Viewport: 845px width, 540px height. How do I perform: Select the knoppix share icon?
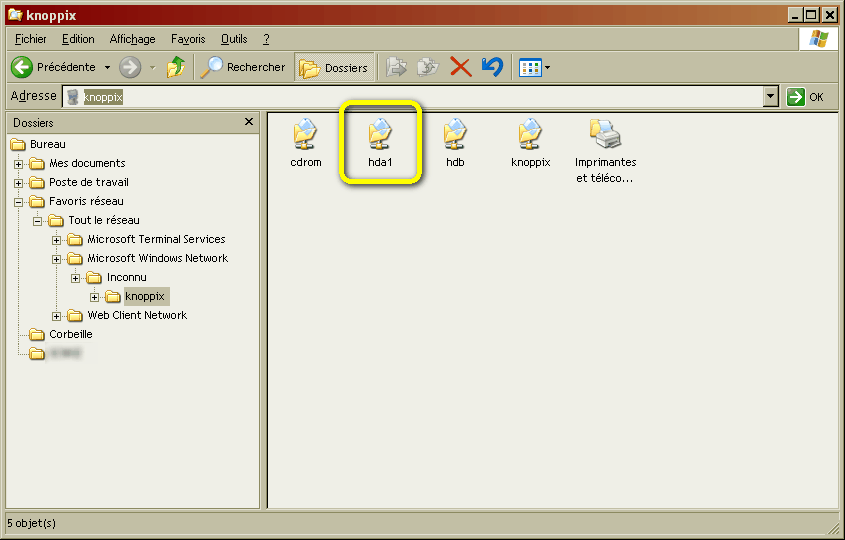pos(531,143)
